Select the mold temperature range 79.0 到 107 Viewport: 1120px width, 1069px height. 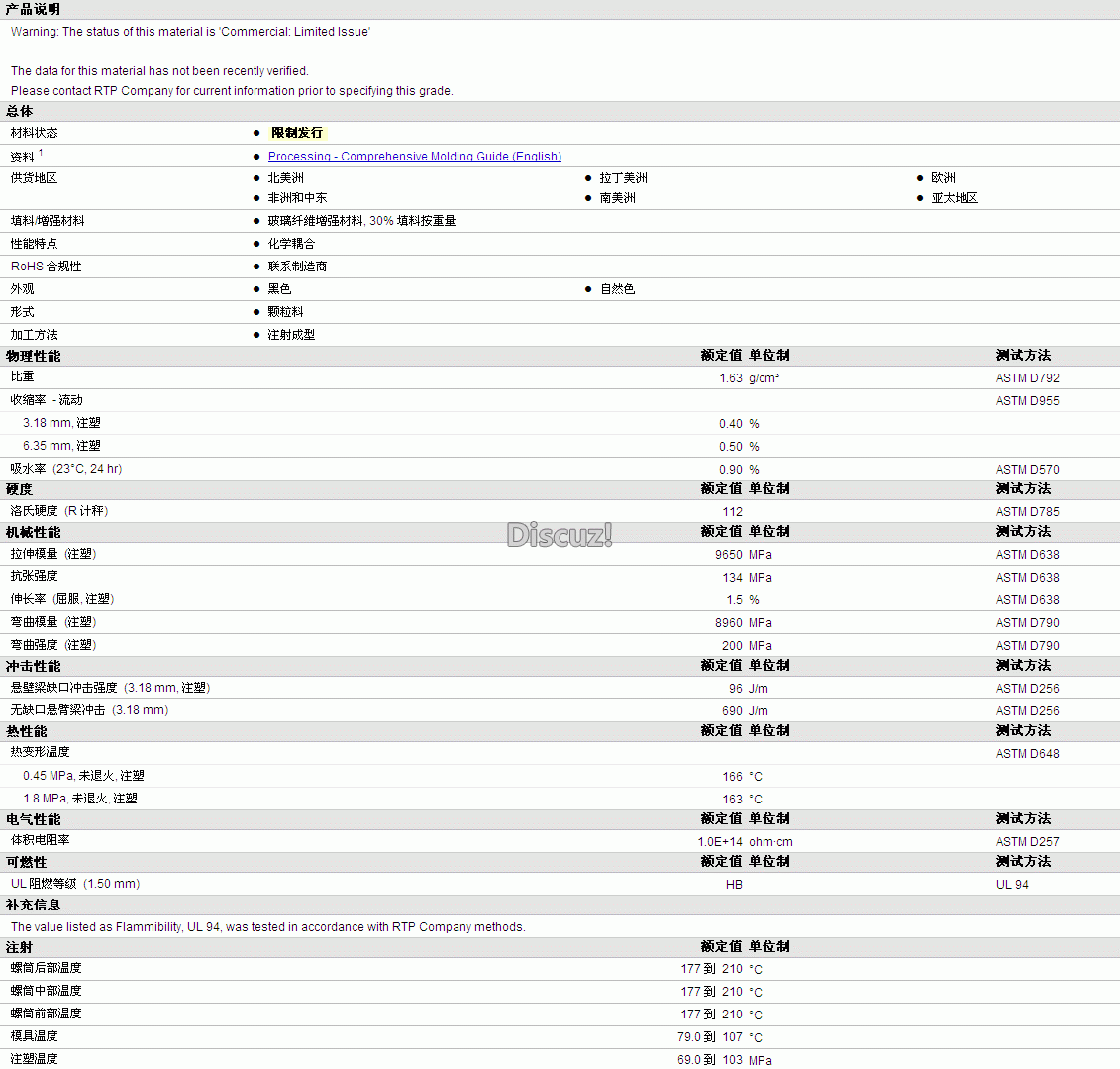tap(710, 1037)
